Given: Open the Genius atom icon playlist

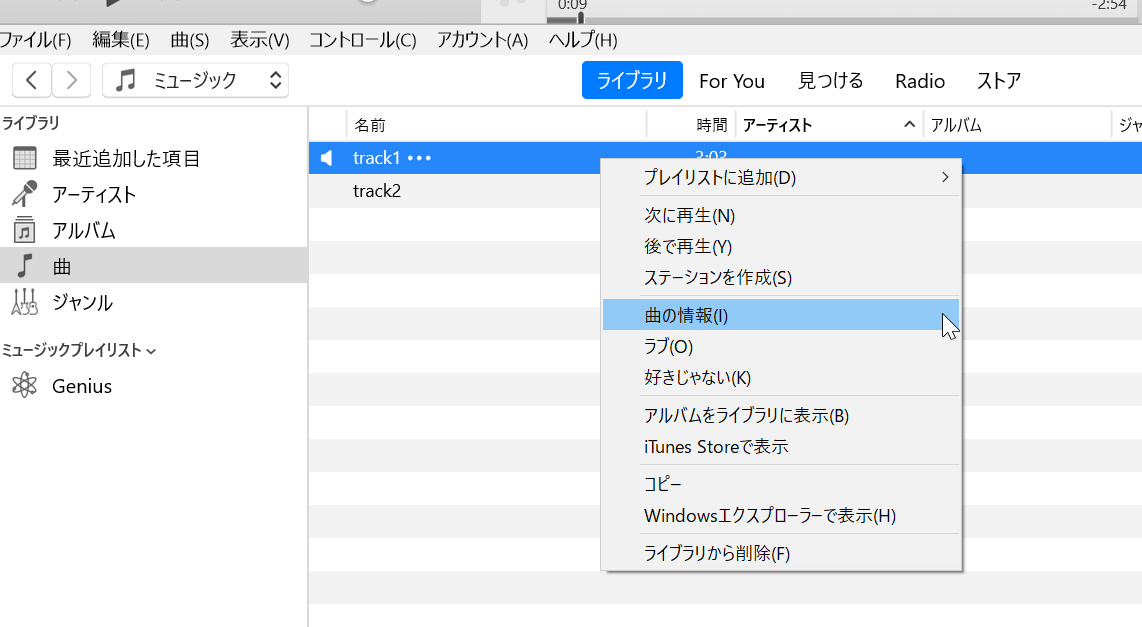Looking at the screenshot, I should click(x=25, y=386).
